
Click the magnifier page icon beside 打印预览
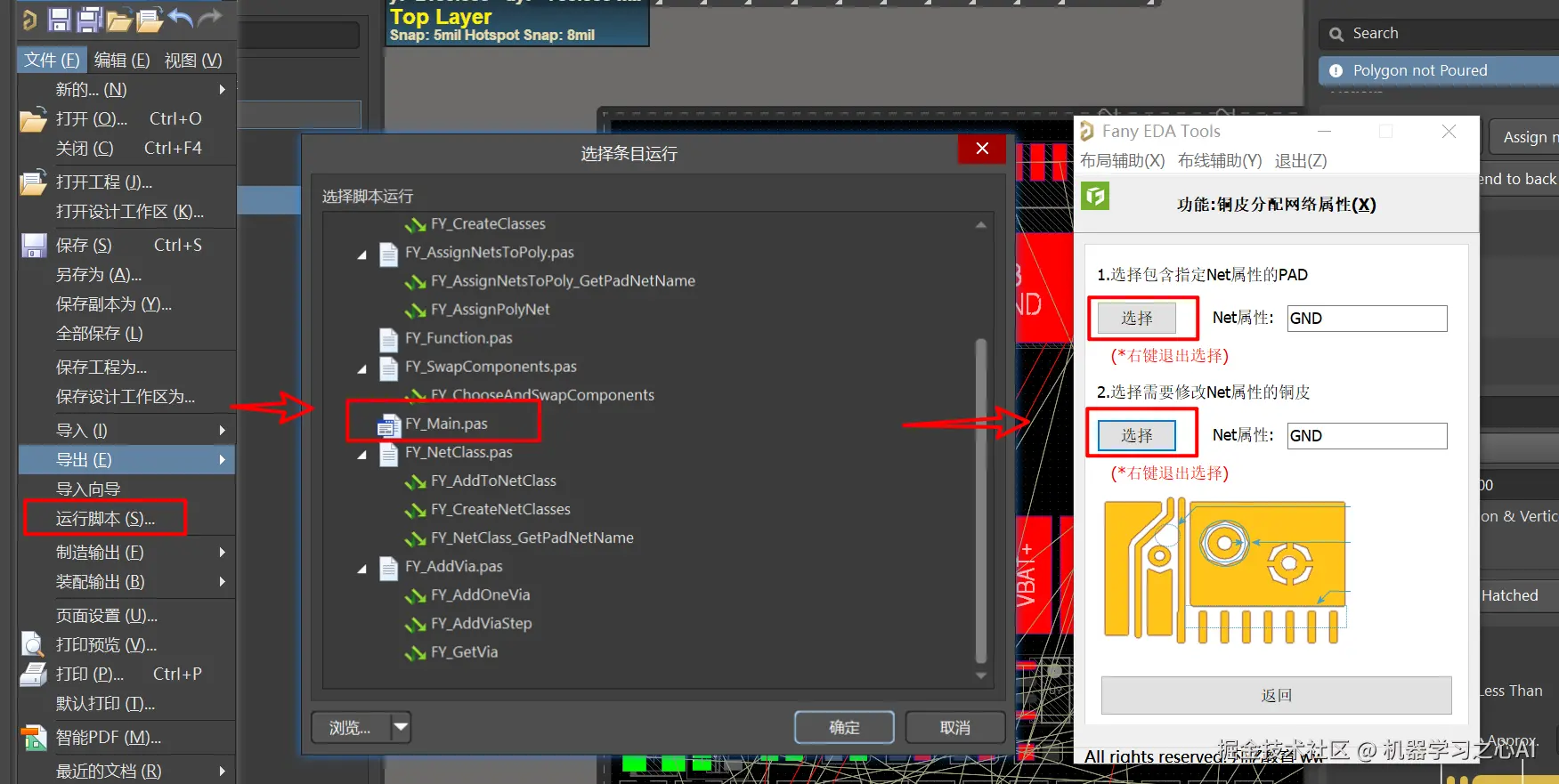33,644
